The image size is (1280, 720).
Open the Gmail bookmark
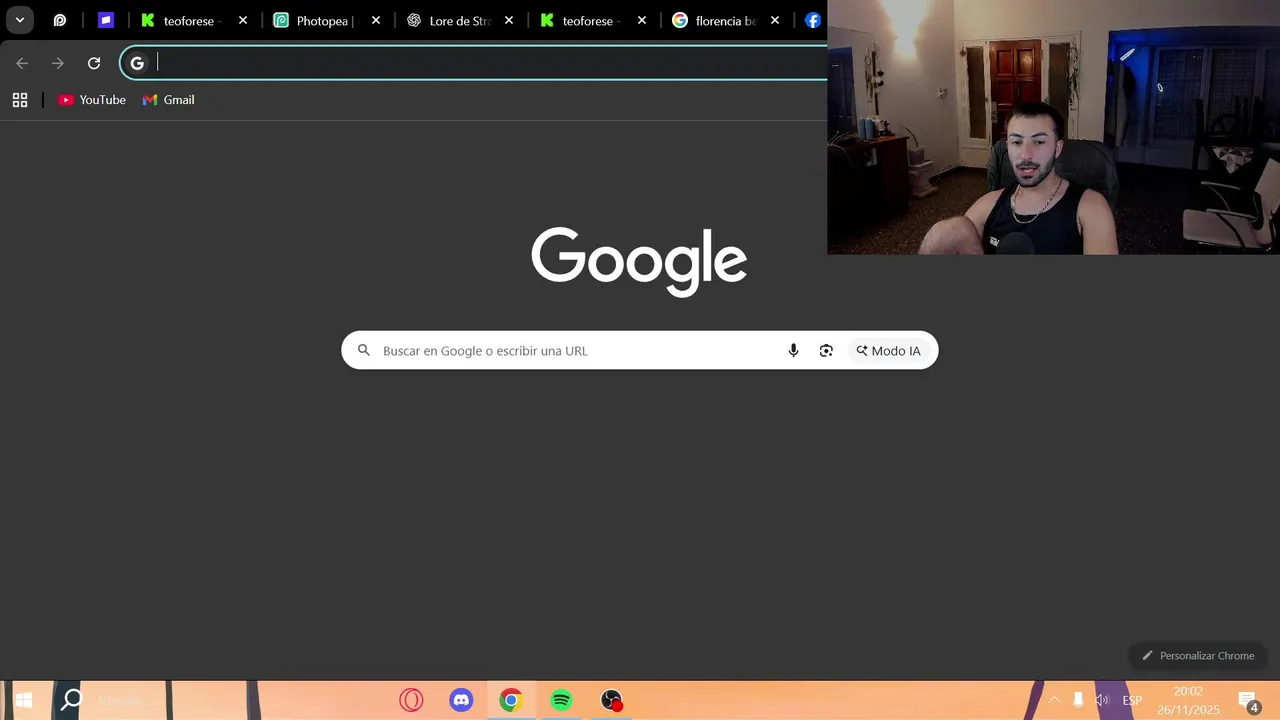(x=169, y=100)
